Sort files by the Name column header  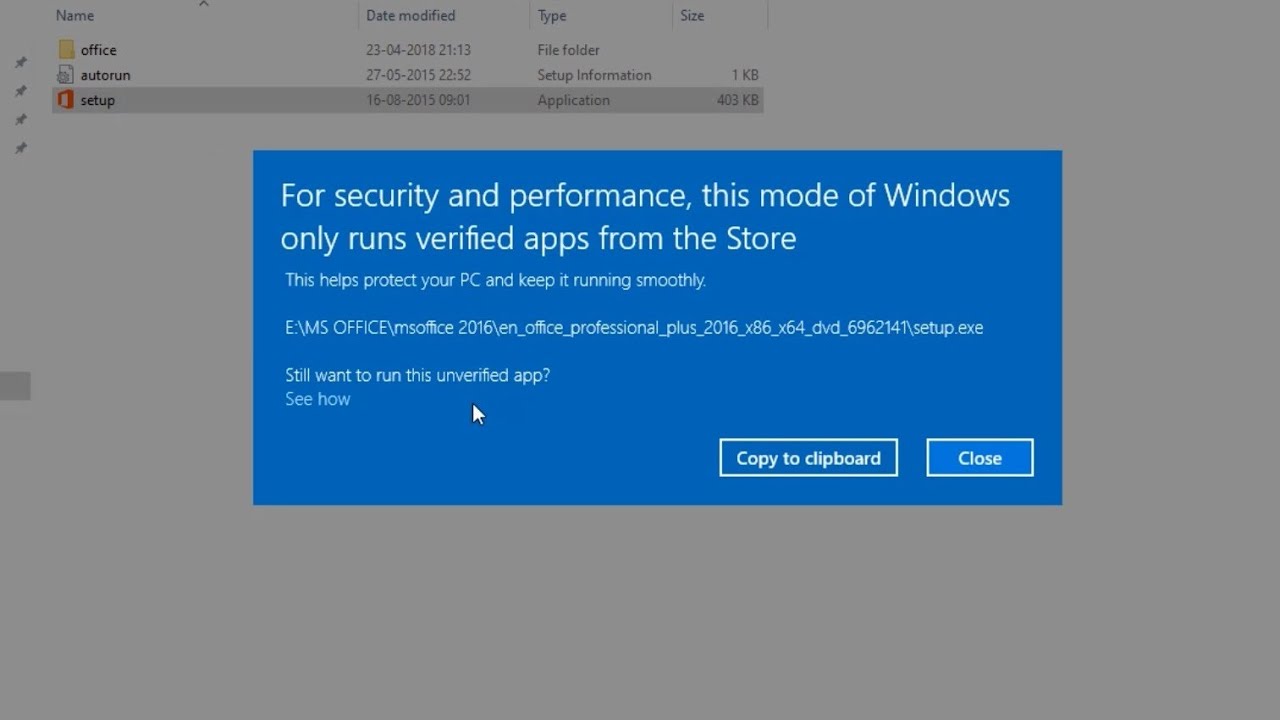75,16
